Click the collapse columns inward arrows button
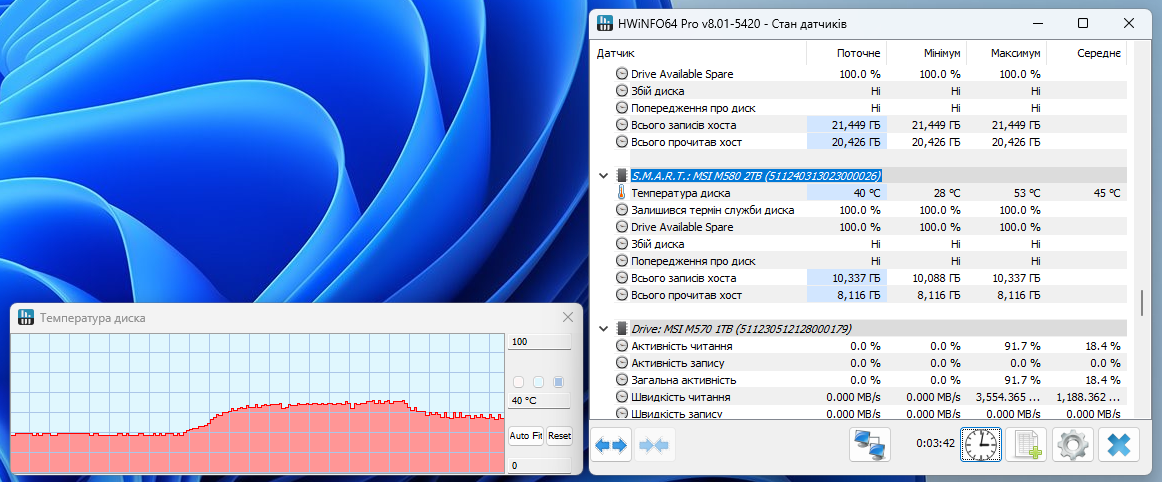This screenshot has height=482, width=1162. pyautogui.click(x=654, y=445)
